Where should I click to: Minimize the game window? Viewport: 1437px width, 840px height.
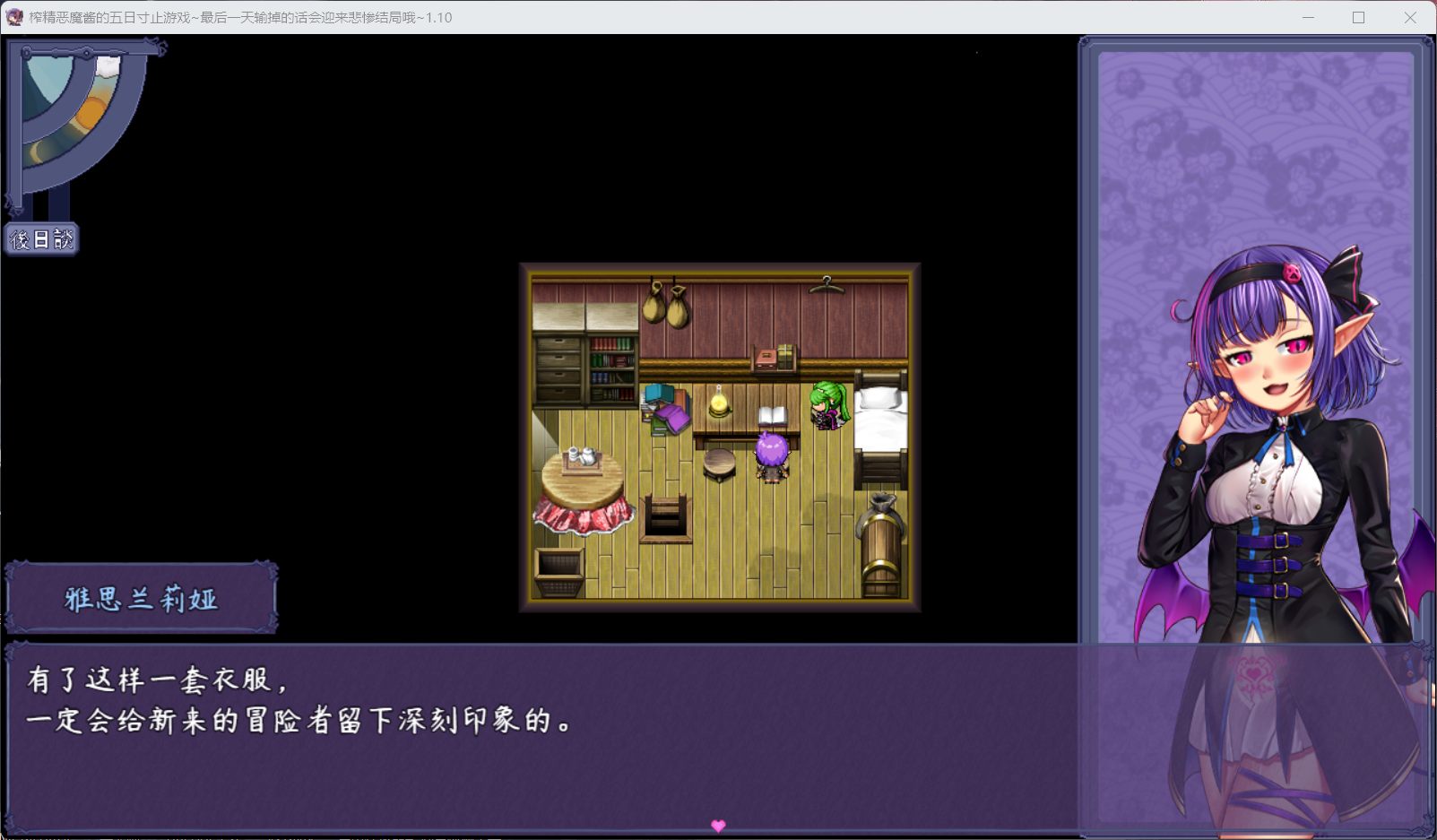click(1308, 17)
